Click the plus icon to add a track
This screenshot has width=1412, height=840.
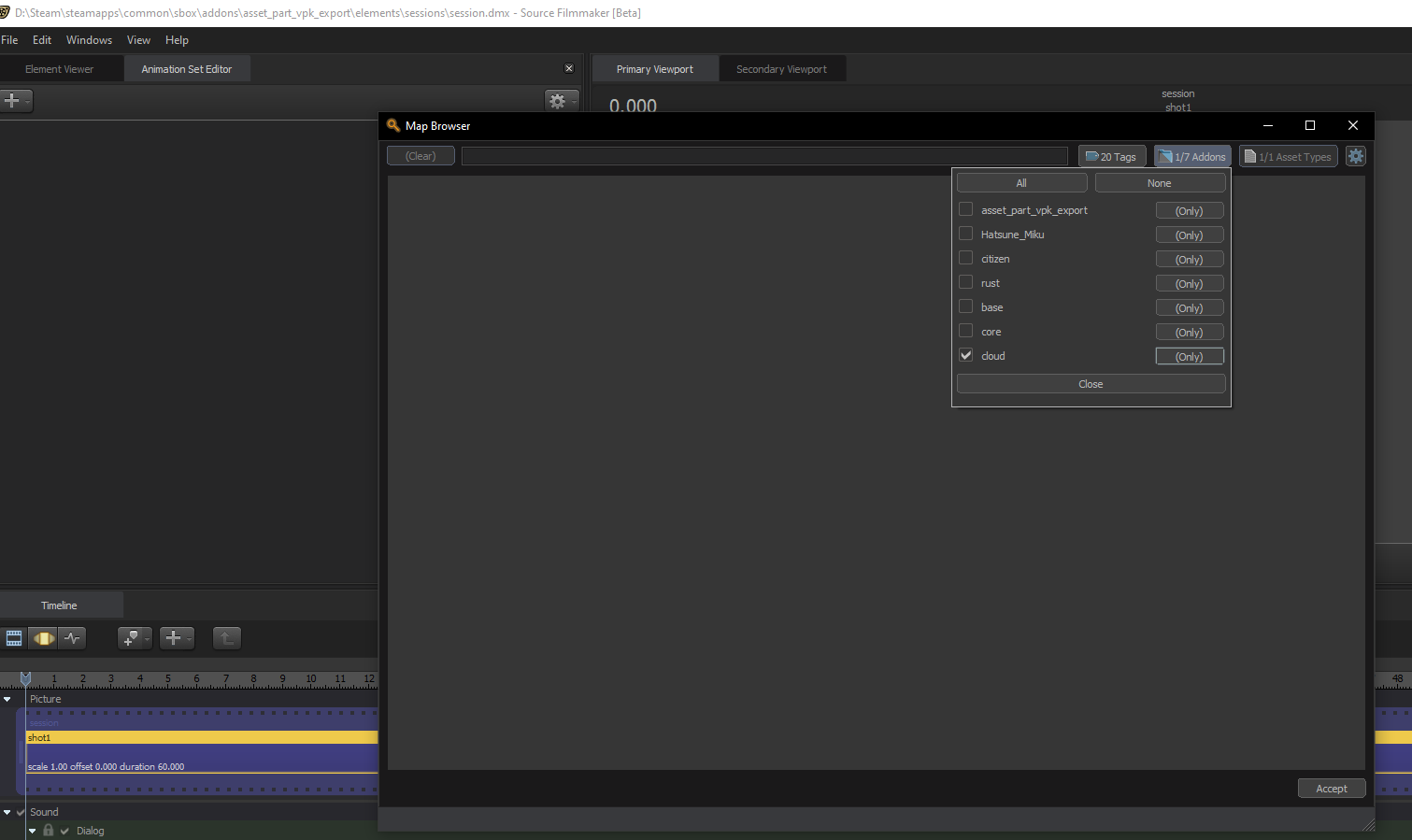tap(174, 637)
